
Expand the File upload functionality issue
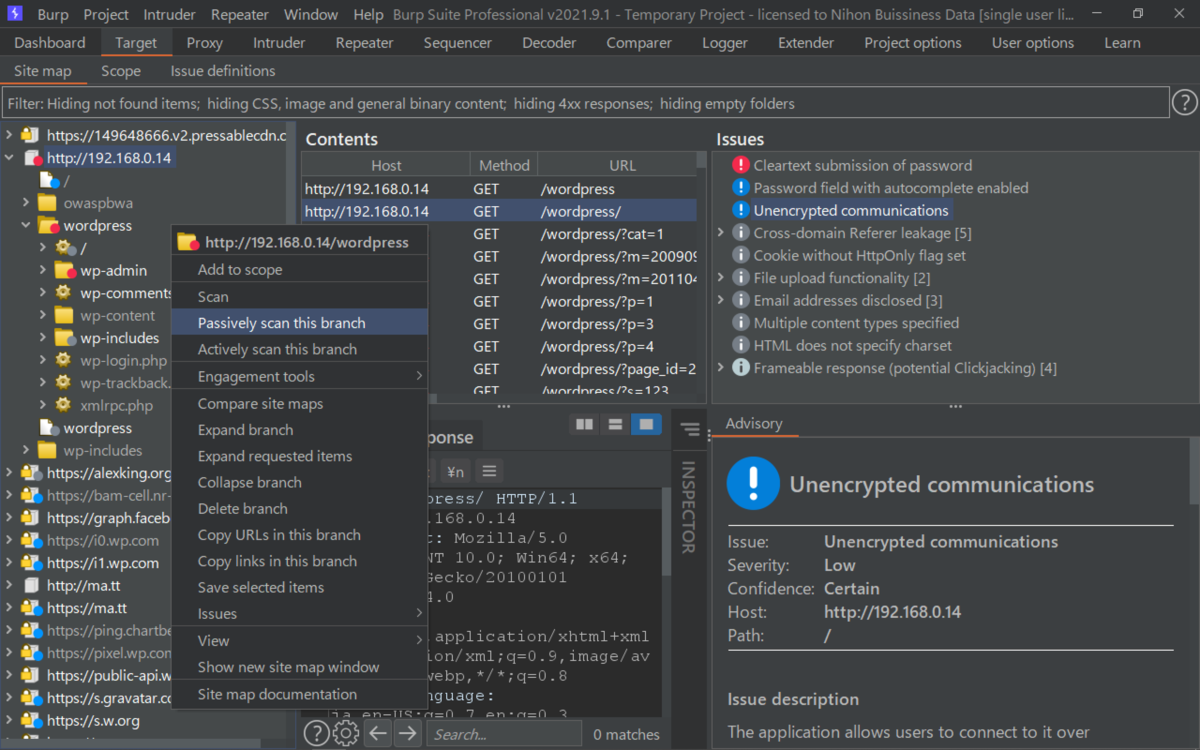pyautogui.click(x=721, y=278)
